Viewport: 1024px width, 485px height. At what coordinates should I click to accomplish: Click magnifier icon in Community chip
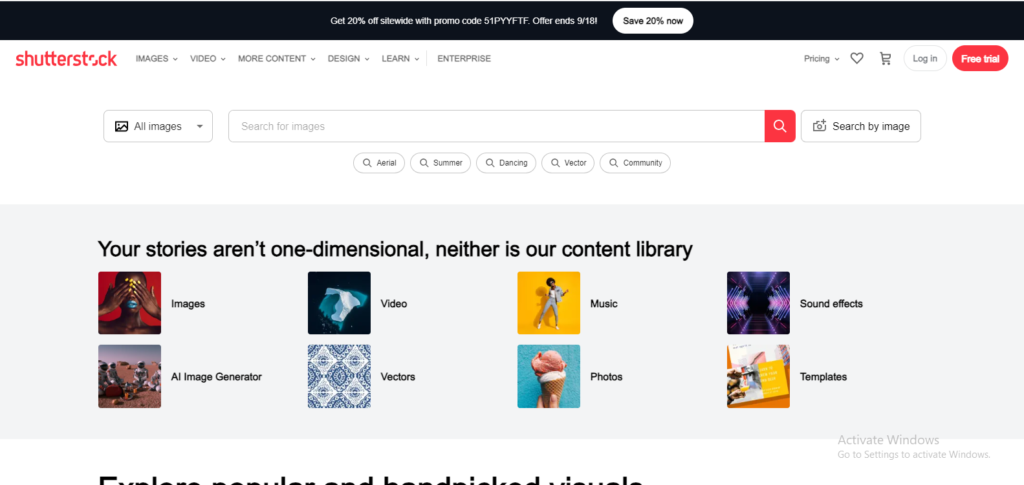tap(613, 163)
